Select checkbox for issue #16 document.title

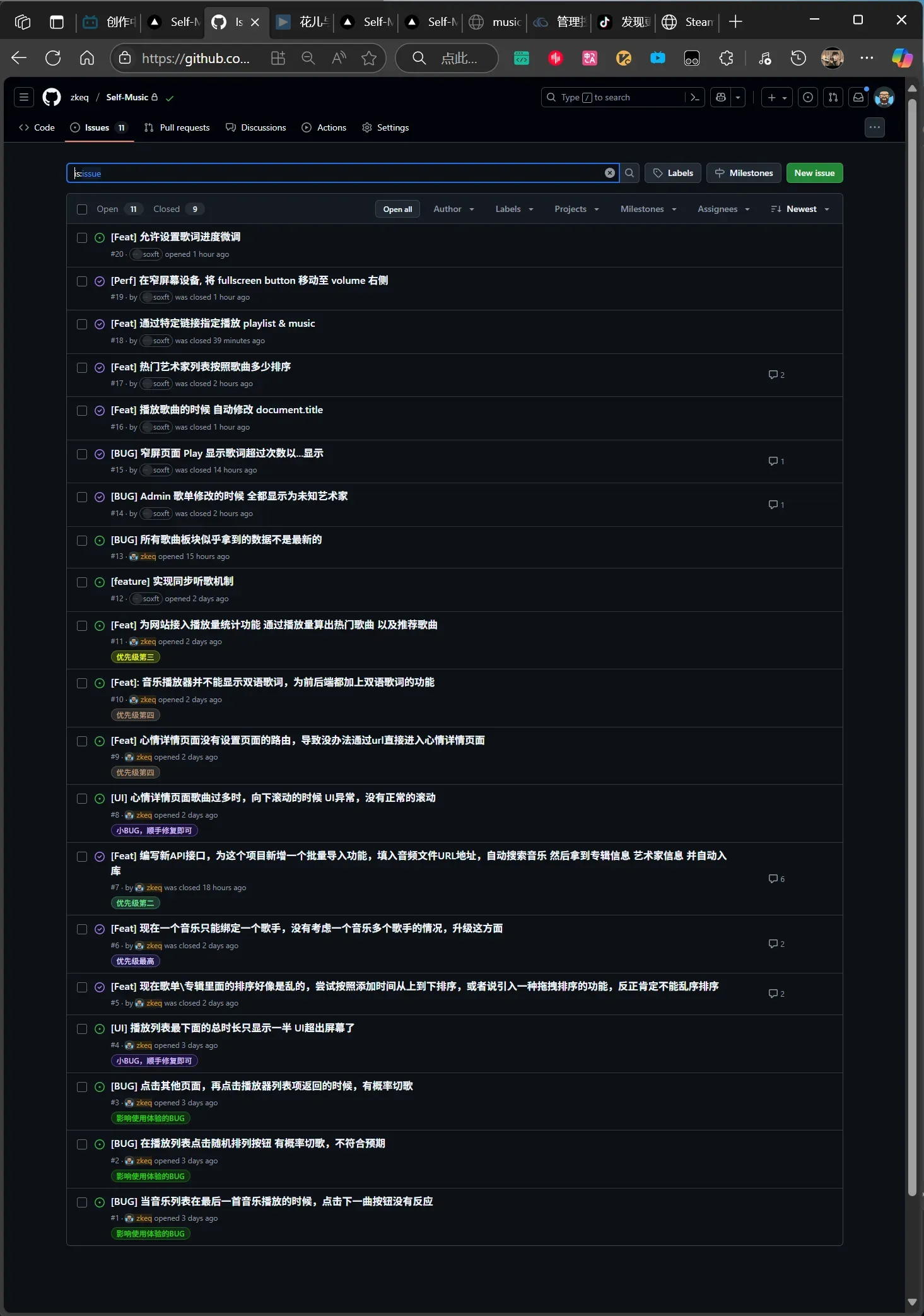point(82,411)
